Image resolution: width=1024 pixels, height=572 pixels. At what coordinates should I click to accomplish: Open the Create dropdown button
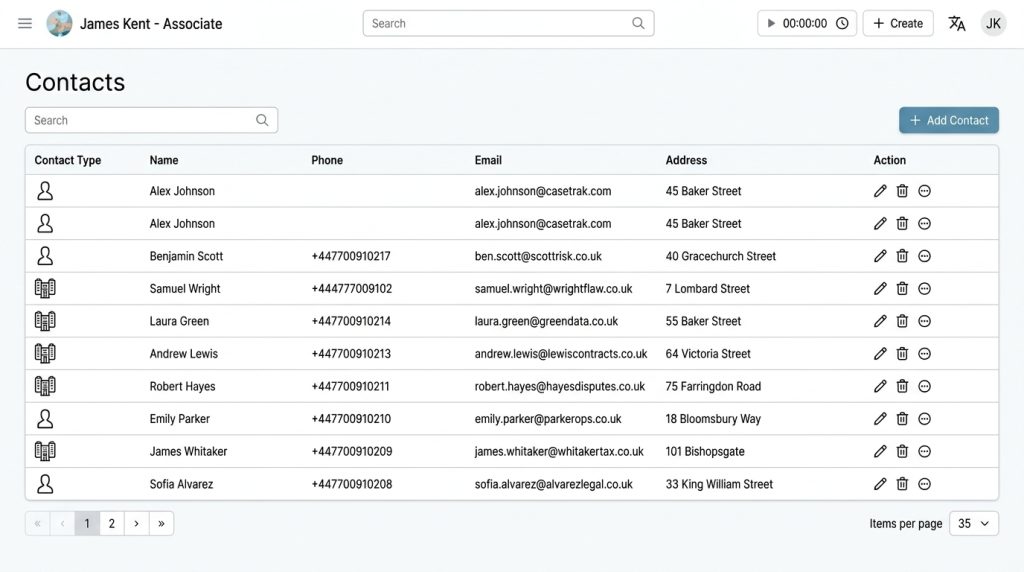[897, 23]
